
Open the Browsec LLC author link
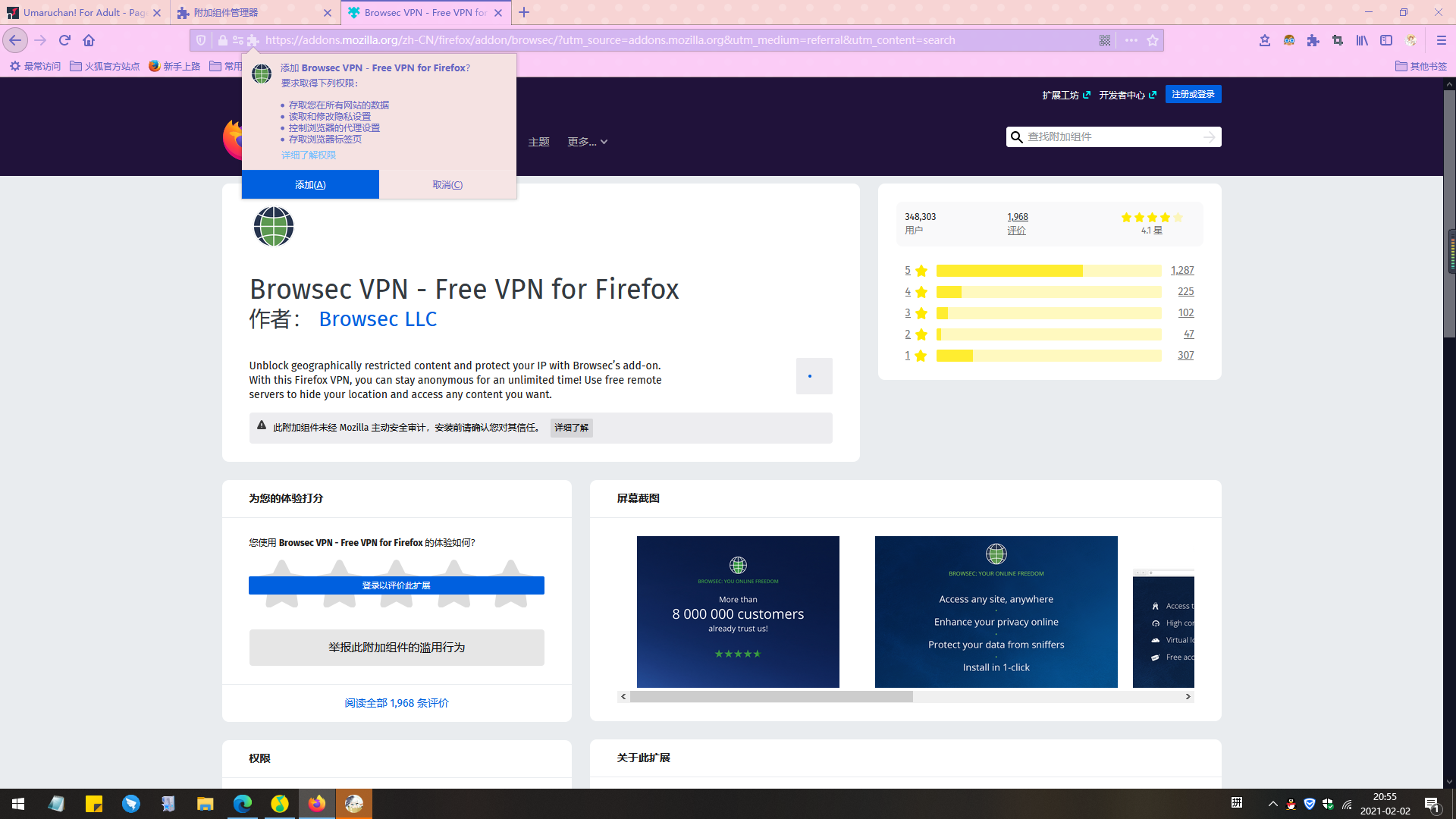click(378, 318)
